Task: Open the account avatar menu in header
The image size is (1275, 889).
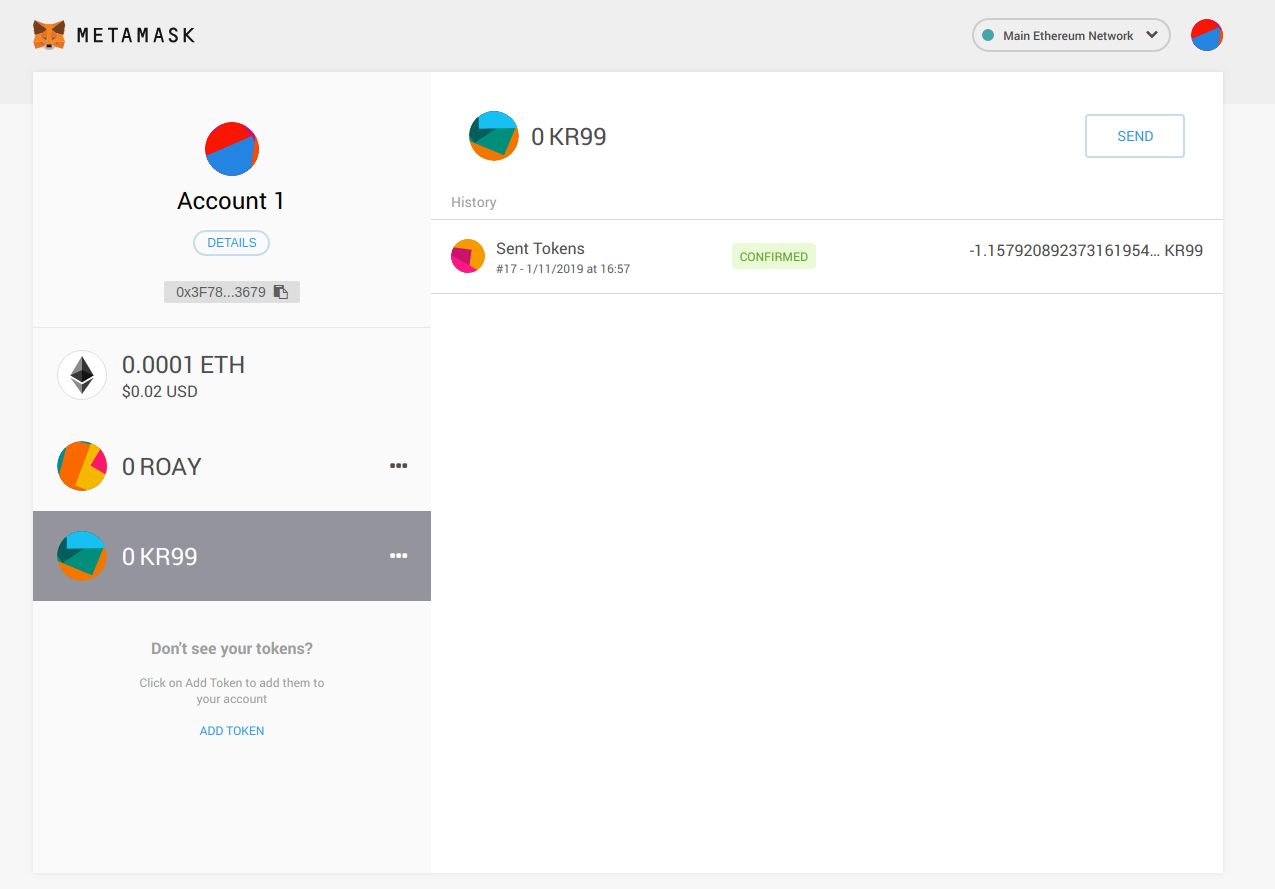Action: 1207,35
